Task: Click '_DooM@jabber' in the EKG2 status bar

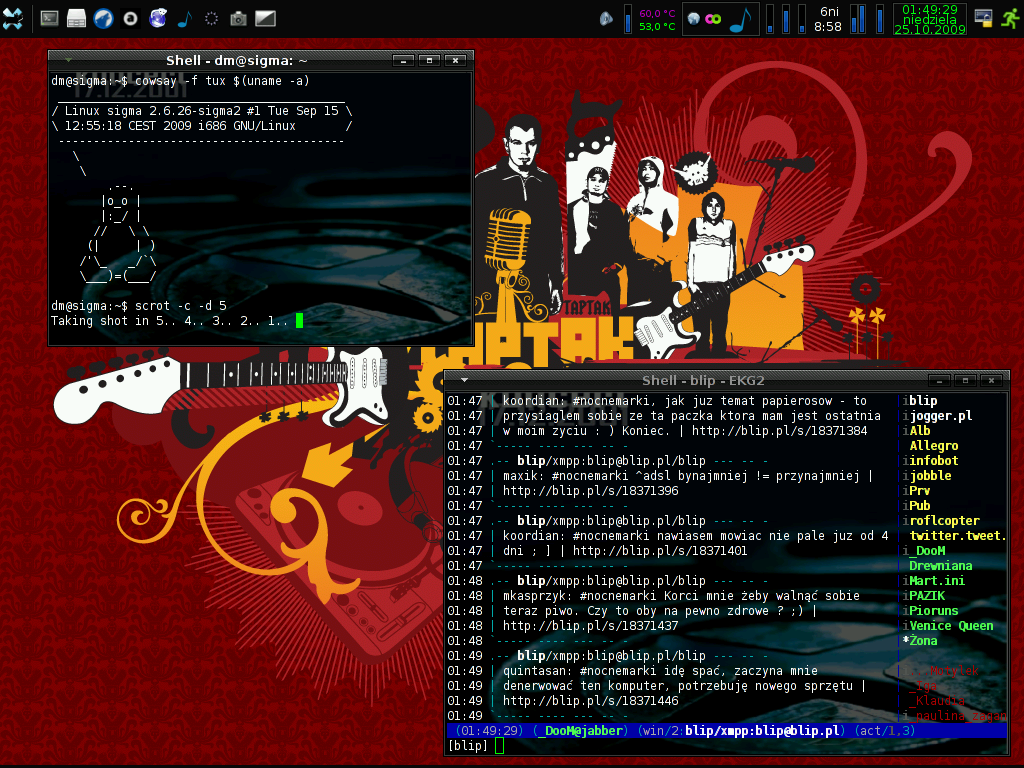Action: click(581, 731)
